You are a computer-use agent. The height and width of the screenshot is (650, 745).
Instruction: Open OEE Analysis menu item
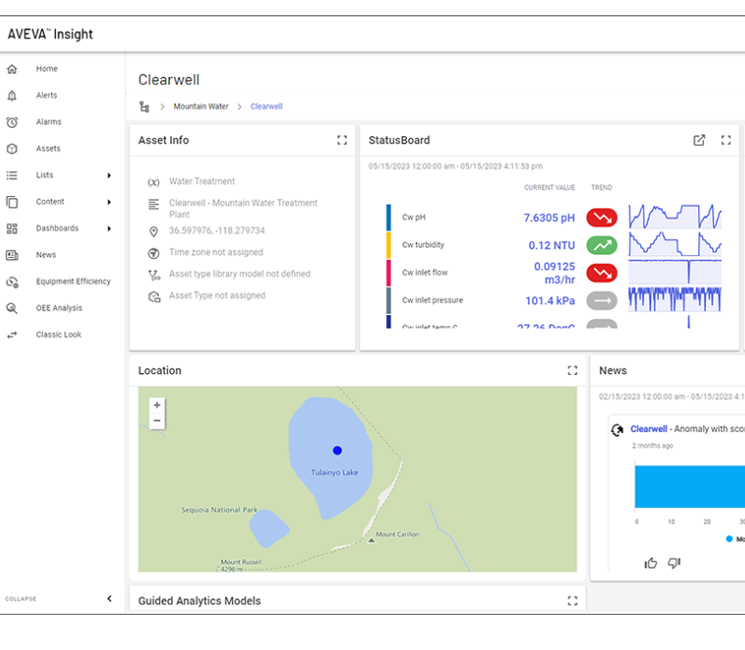coord(59,308)
